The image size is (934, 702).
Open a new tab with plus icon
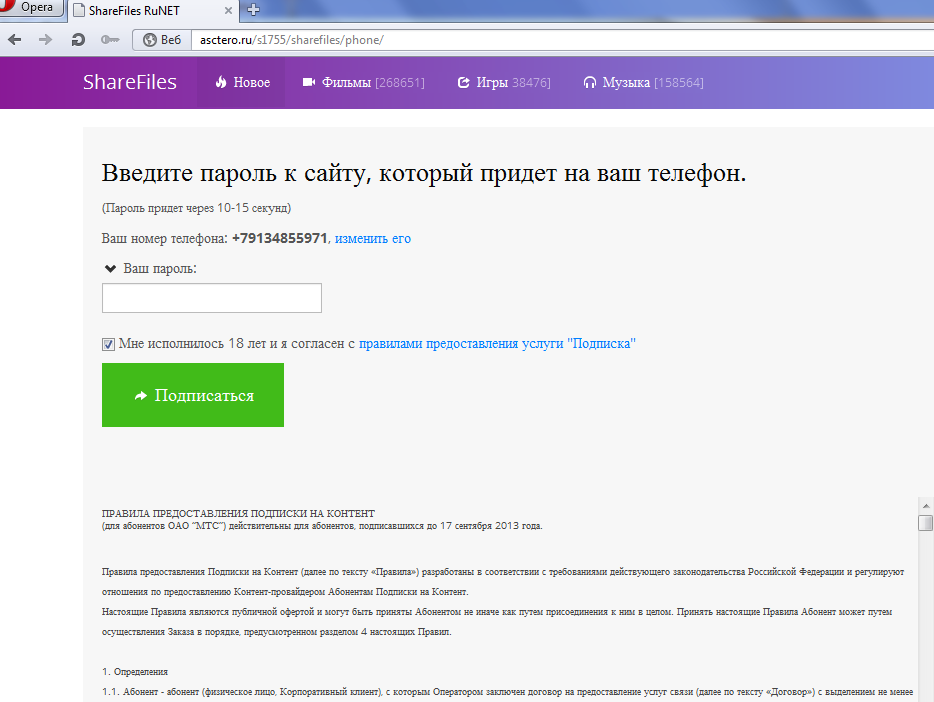(253, 10)
